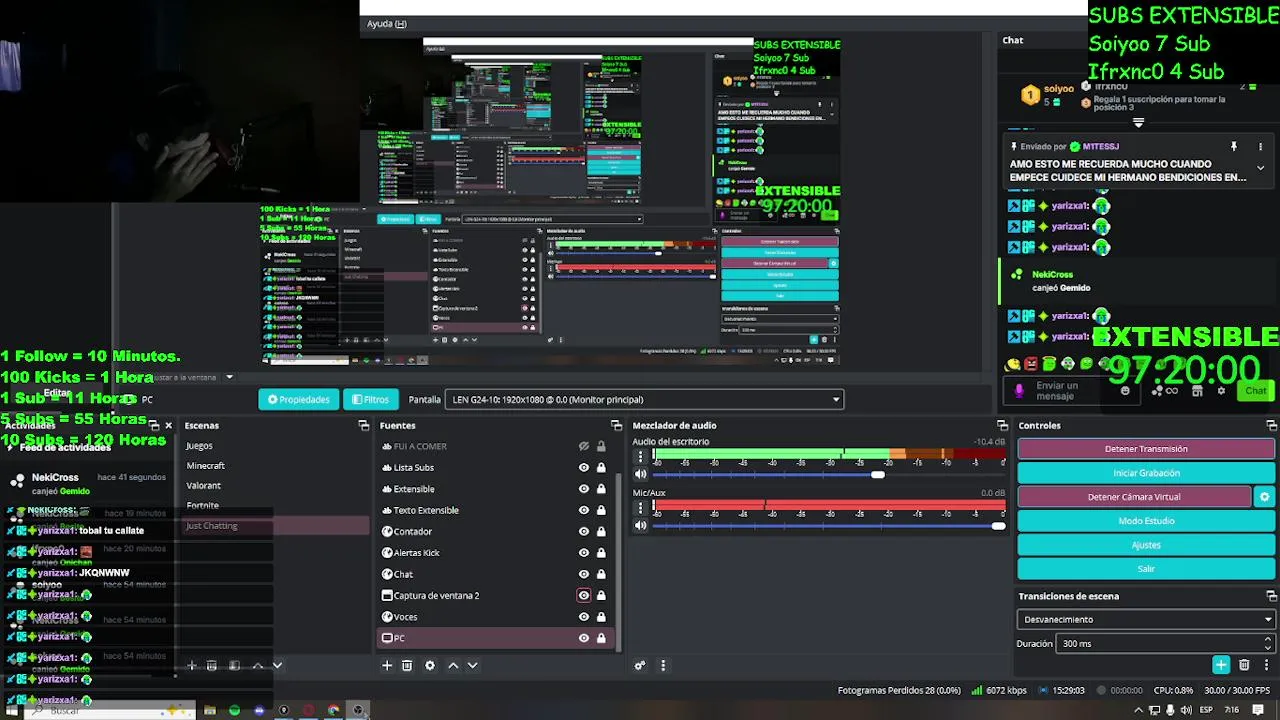Open source properties gear in Fuentes toolbar
The height and width of the screenshot is (720, 1280).
[x=430, y=665]
